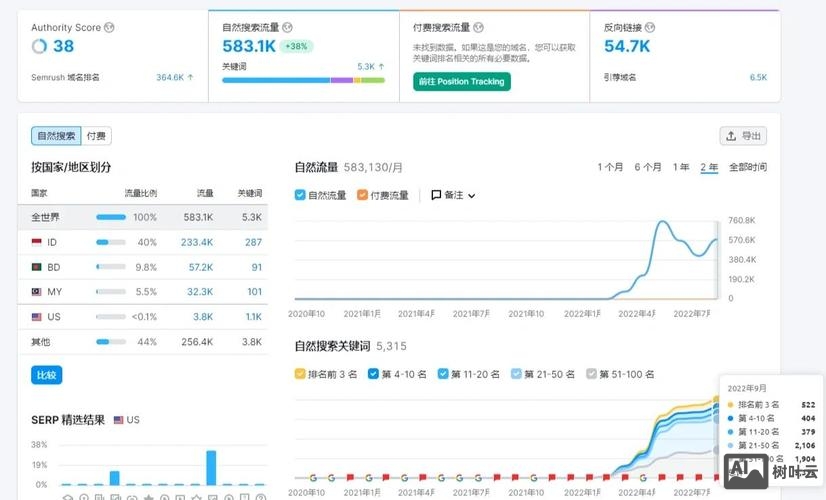This screenshot has width=826, height=500.
Task: Click the BD country flag icon
Action: pos(36,267)
